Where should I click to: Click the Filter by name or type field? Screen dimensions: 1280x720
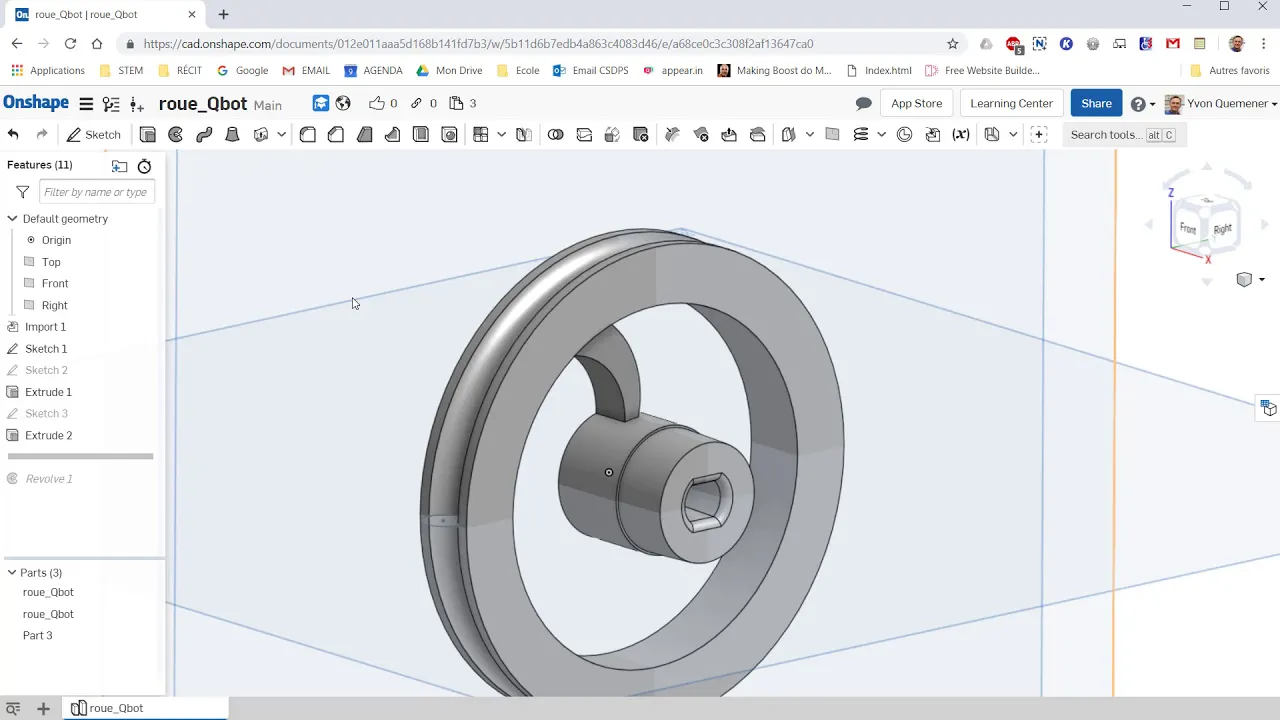tap(97, 192)
